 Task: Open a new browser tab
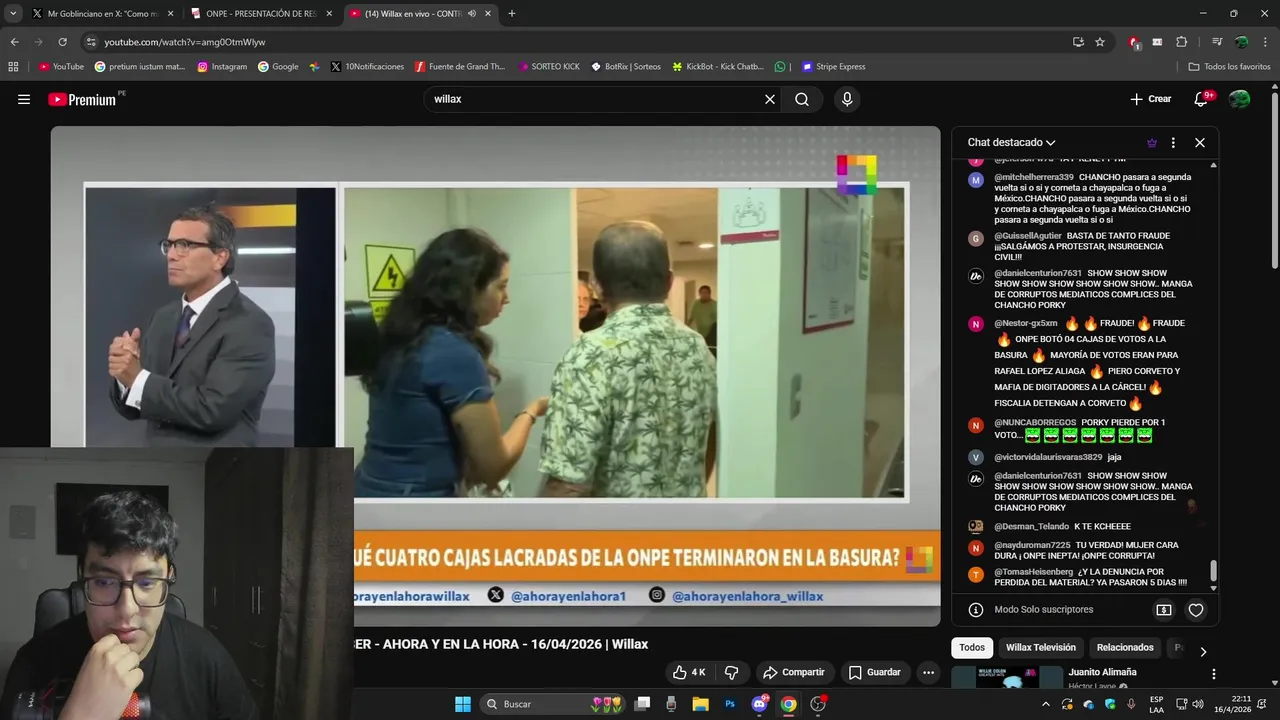512,14
